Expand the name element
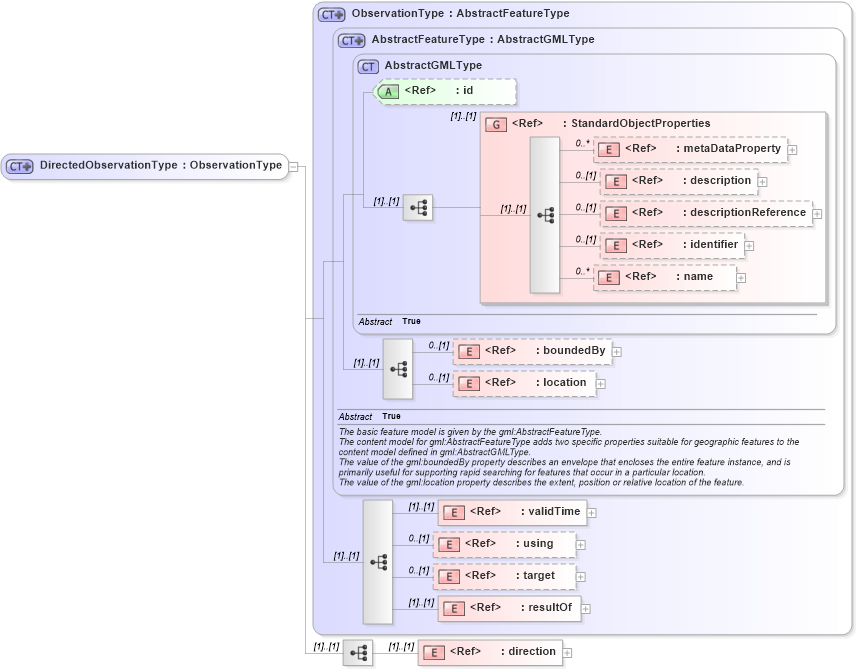This screenshot has height=670, width=856. coord(741,278)
